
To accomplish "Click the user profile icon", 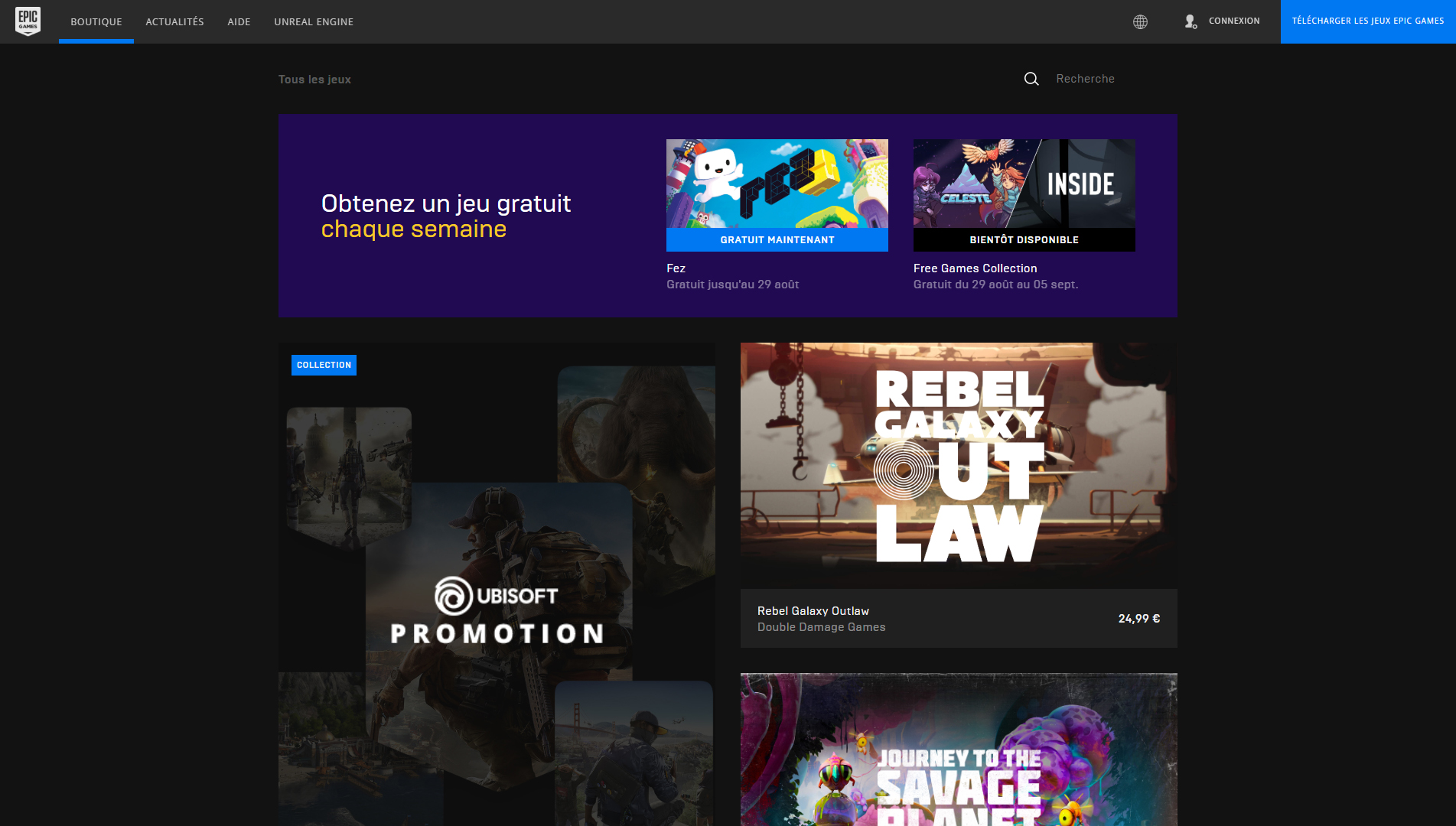I will click(x=1191, y=21).
